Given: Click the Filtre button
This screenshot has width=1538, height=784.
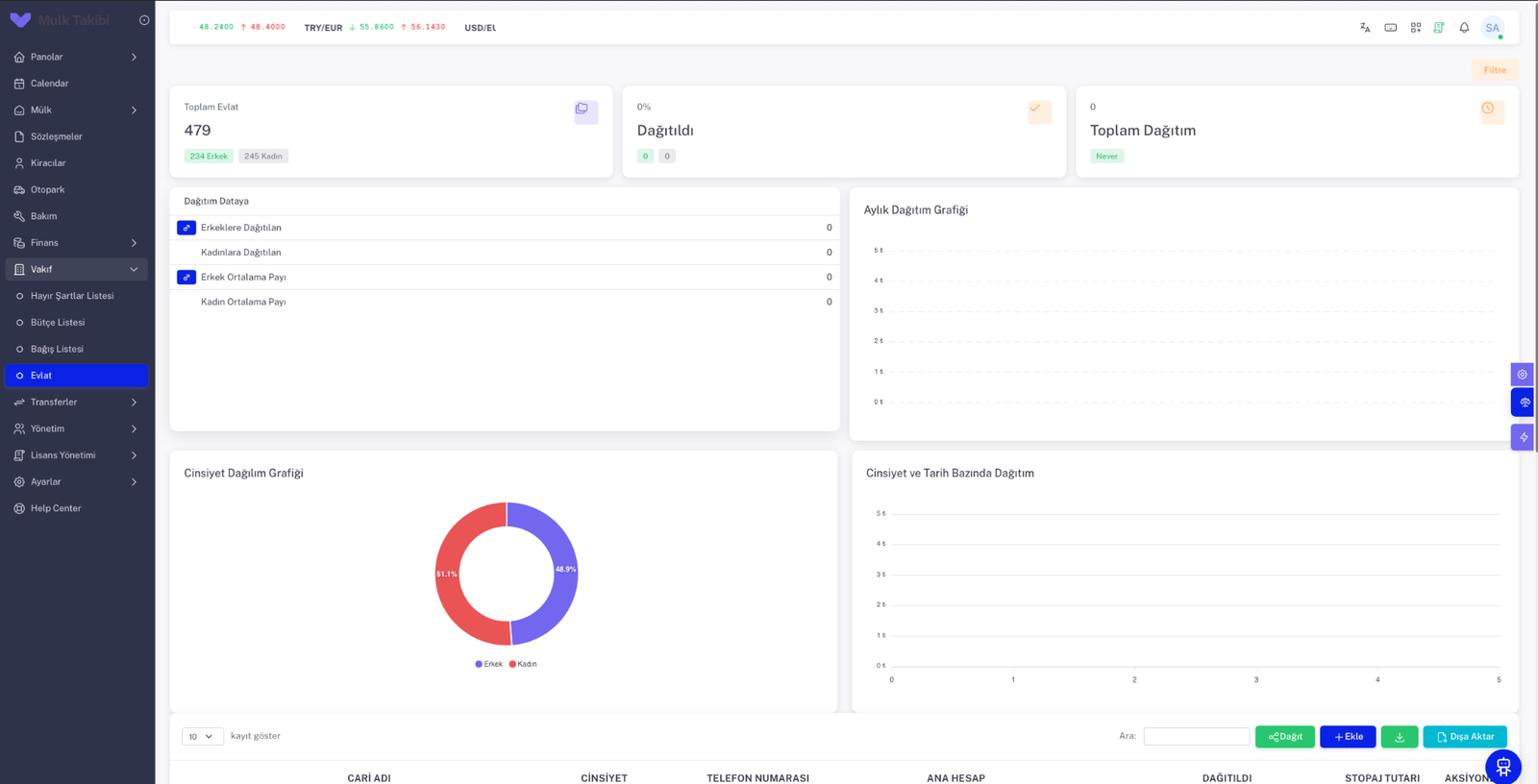Looking at the screenshot, I should [1495, 70].
